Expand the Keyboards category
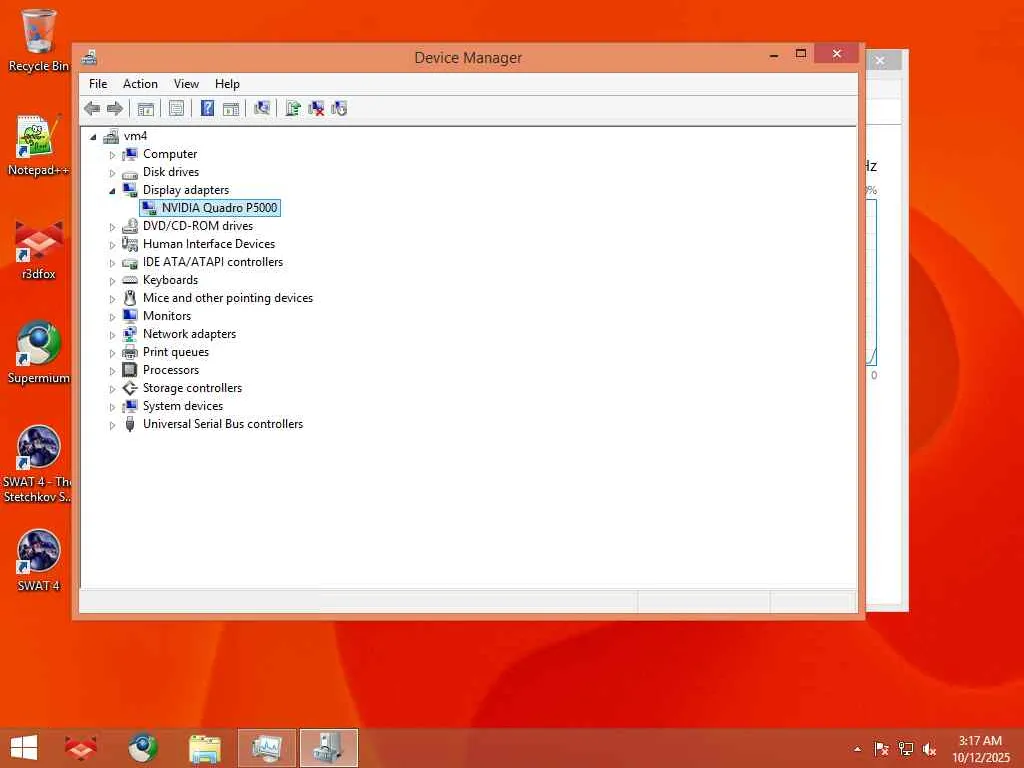The width and height of the screenshot is (1024, 768). pos(112,281)
